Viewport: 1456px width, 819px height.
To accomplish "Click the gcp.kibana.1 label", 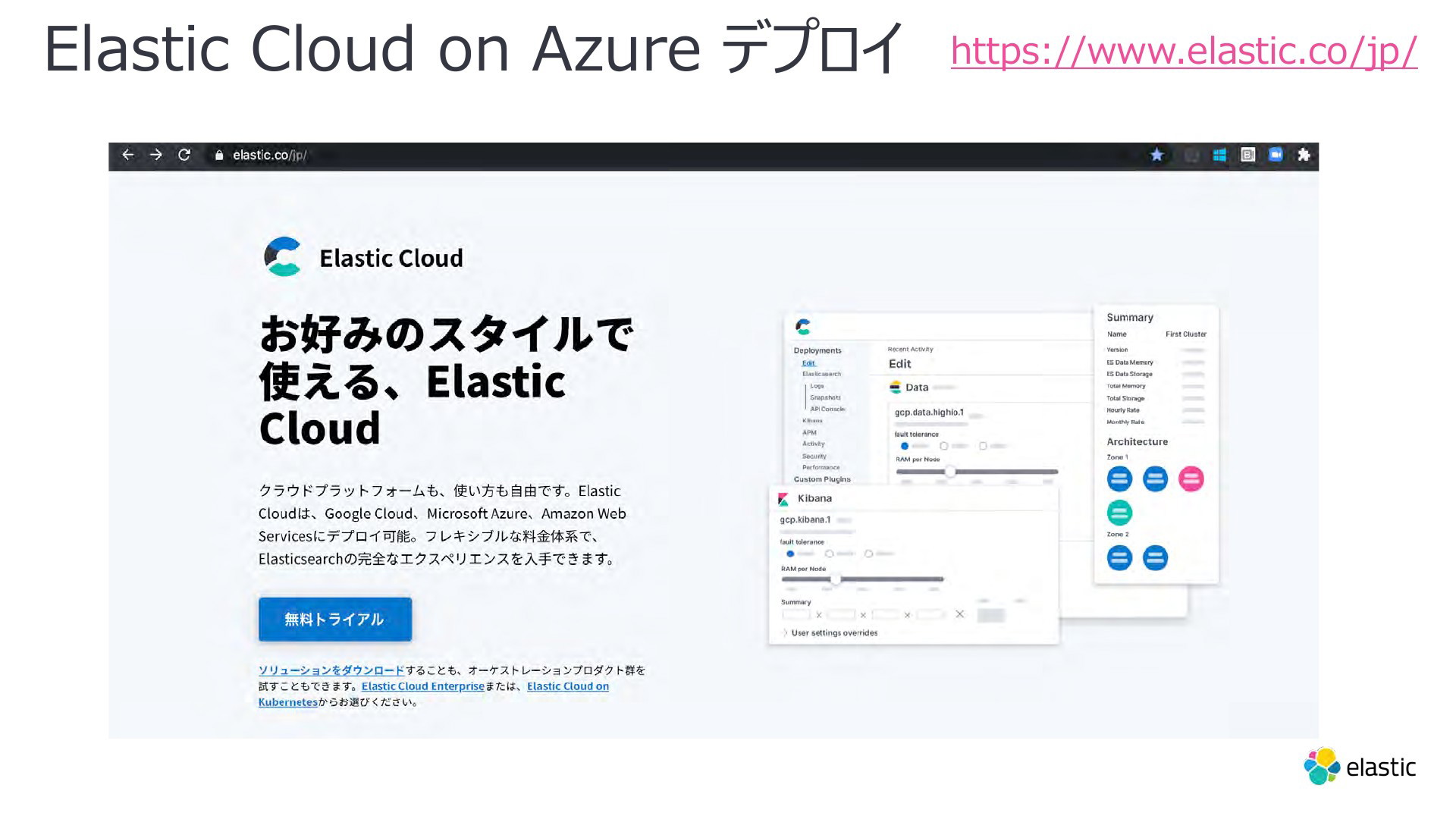I will (805, 520).
